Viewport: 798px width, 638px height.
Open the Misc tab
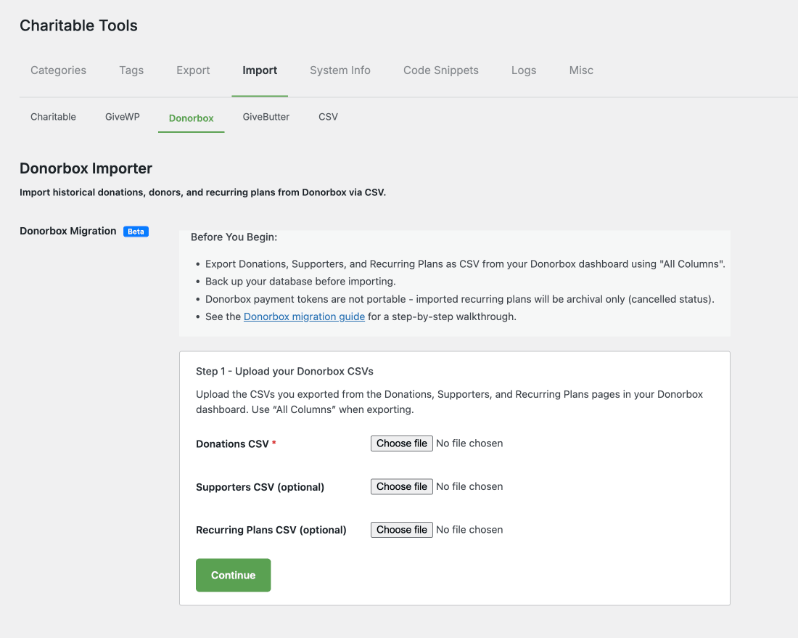(581, 70)
